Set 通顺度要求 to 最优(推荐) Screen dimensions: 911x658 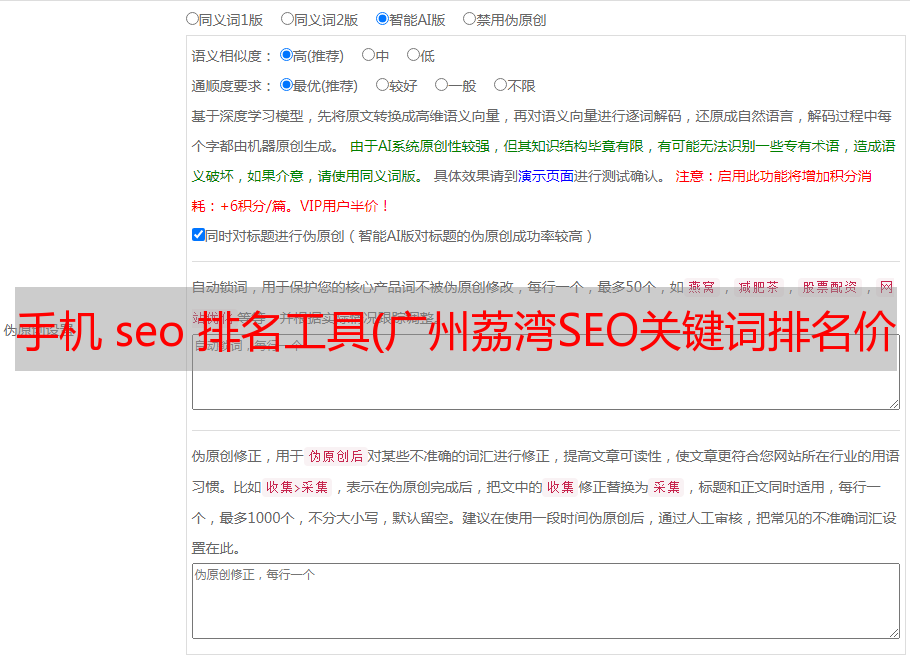[286, 85]
